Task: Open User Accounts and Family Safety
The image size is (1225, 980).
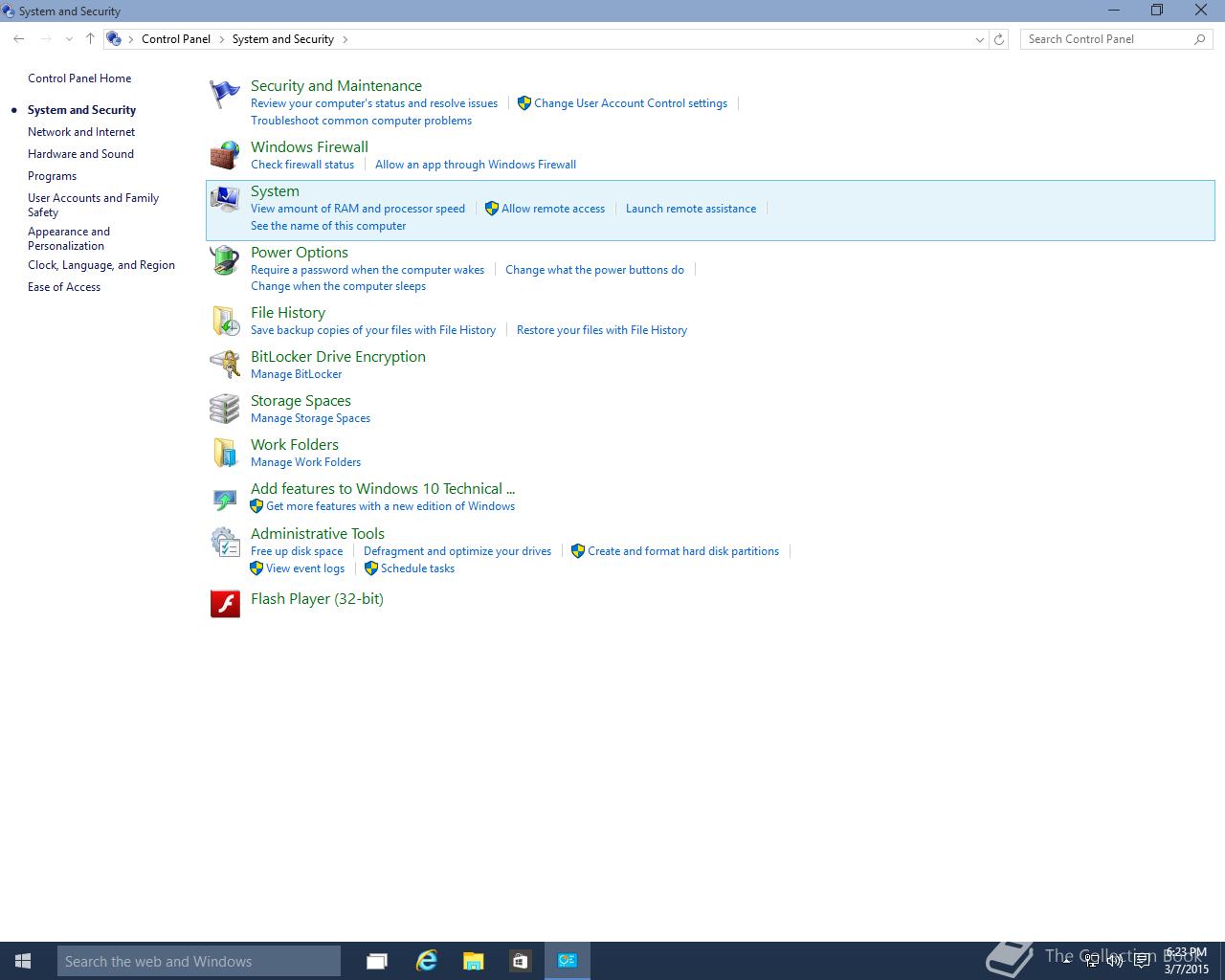Action: click(93, 205)
